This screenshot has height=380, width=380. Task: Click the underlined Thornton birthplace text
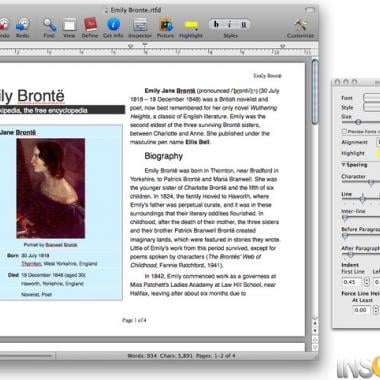click(31, 264)
